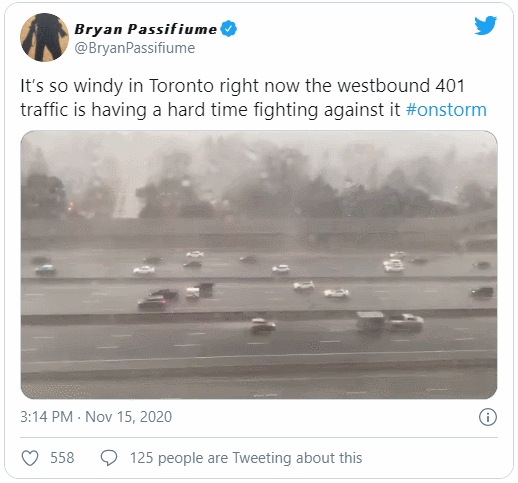Screen dimensions: 518x483
Task: Open Bryan Passifiume's profile avatar
Action: pos(44,37)
